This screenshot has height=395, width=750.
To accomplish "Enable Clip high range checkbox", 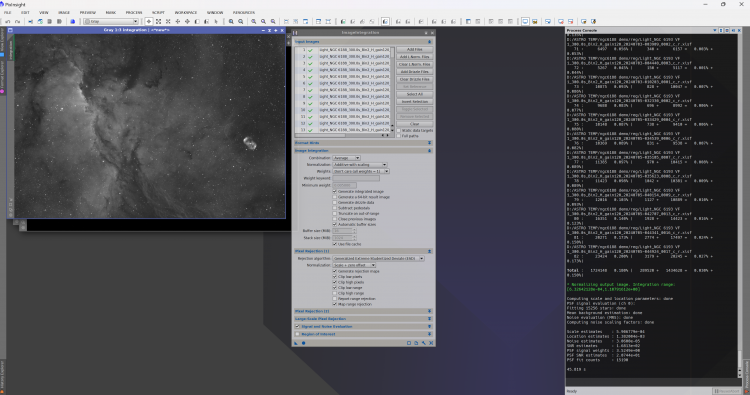I will 335,293.
